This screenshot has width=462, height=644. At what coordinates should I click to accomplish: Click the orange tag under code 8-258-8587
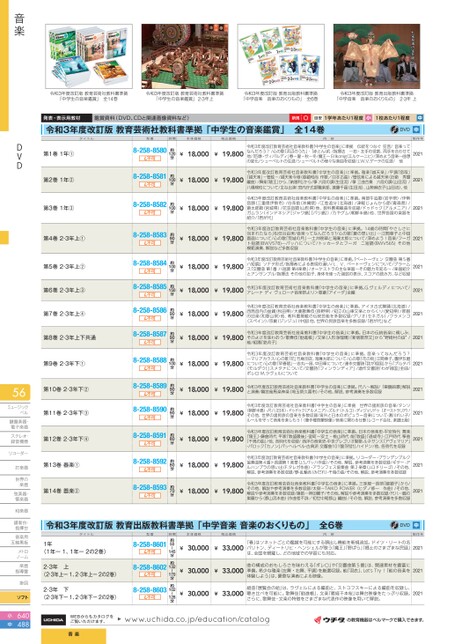point(149,342)
